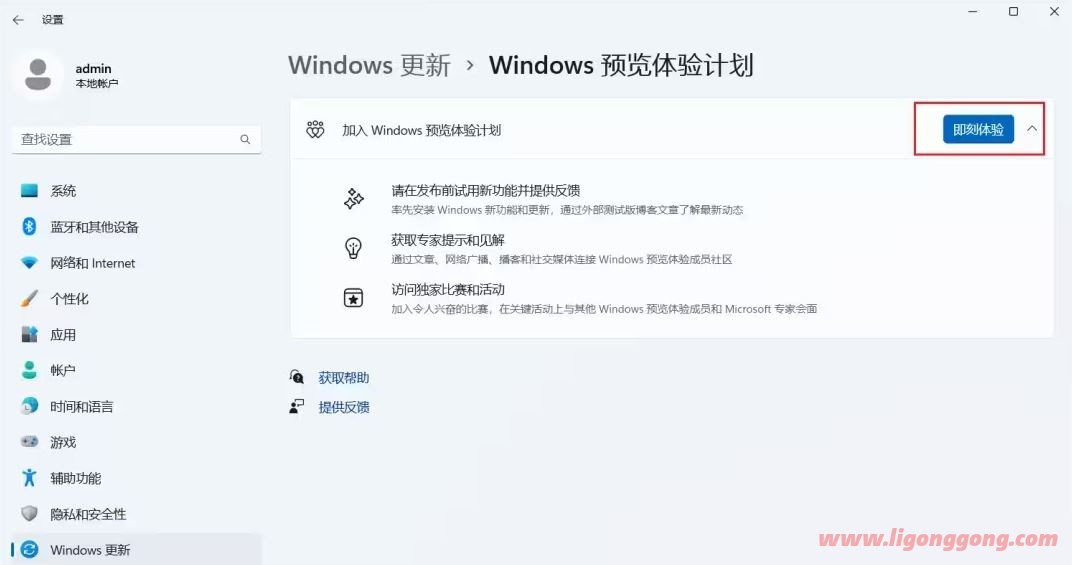
Task: Click the 隐私和安全性 shield icon
Action: pyautogui.click(x=29, y=514)
